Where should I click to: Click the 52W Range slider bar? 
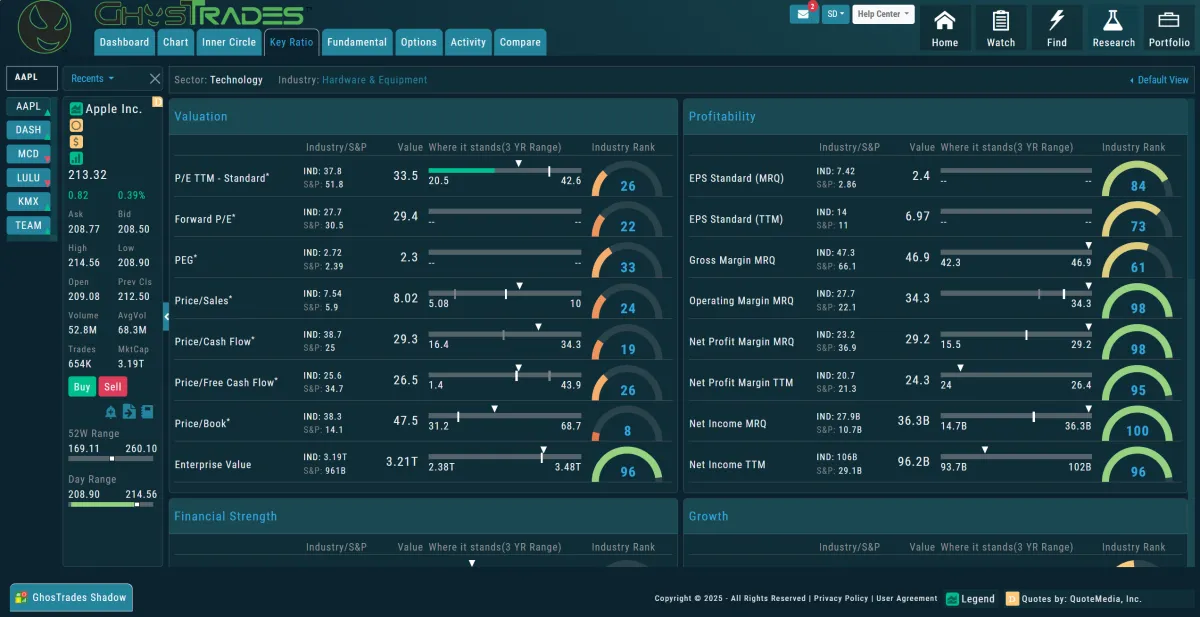113,458
